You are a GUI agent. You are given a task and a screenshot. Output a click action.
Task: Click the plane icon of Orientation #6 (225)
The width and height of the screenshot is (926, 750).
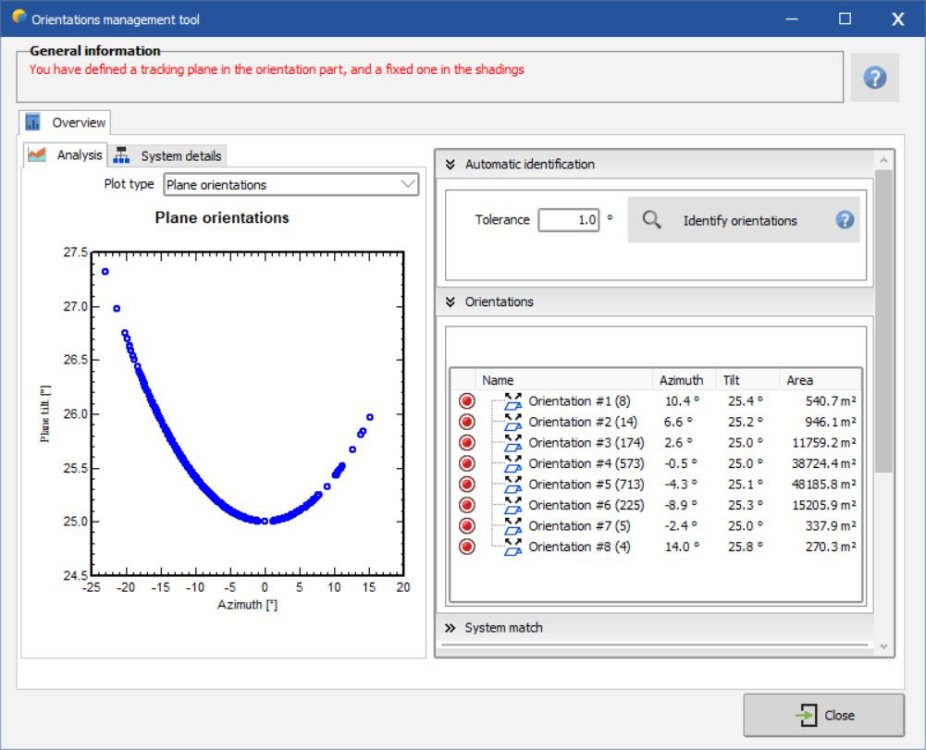point(513,506)
